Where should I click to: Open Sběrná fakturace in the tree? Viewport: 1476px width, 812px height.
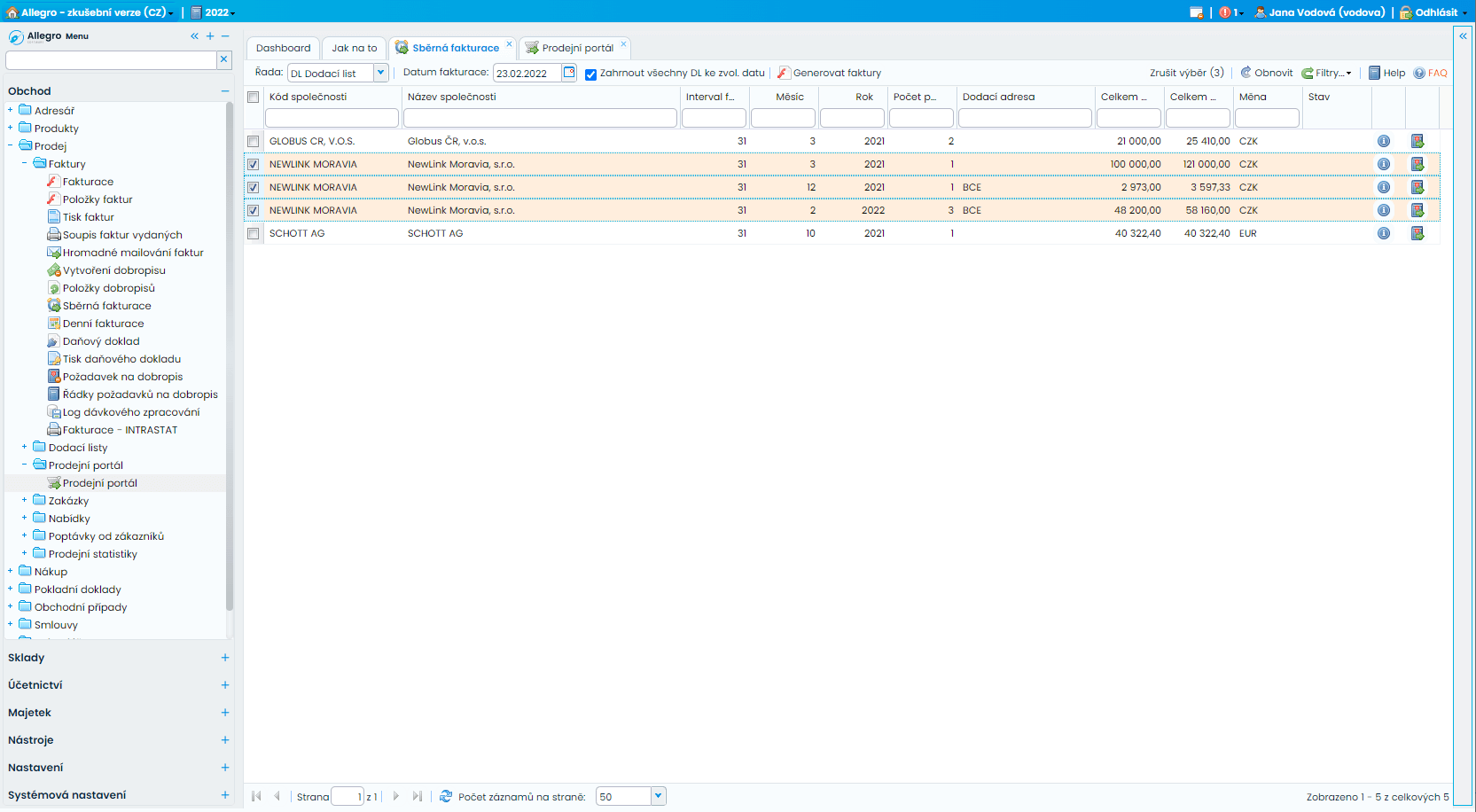[x=99, y=306]
